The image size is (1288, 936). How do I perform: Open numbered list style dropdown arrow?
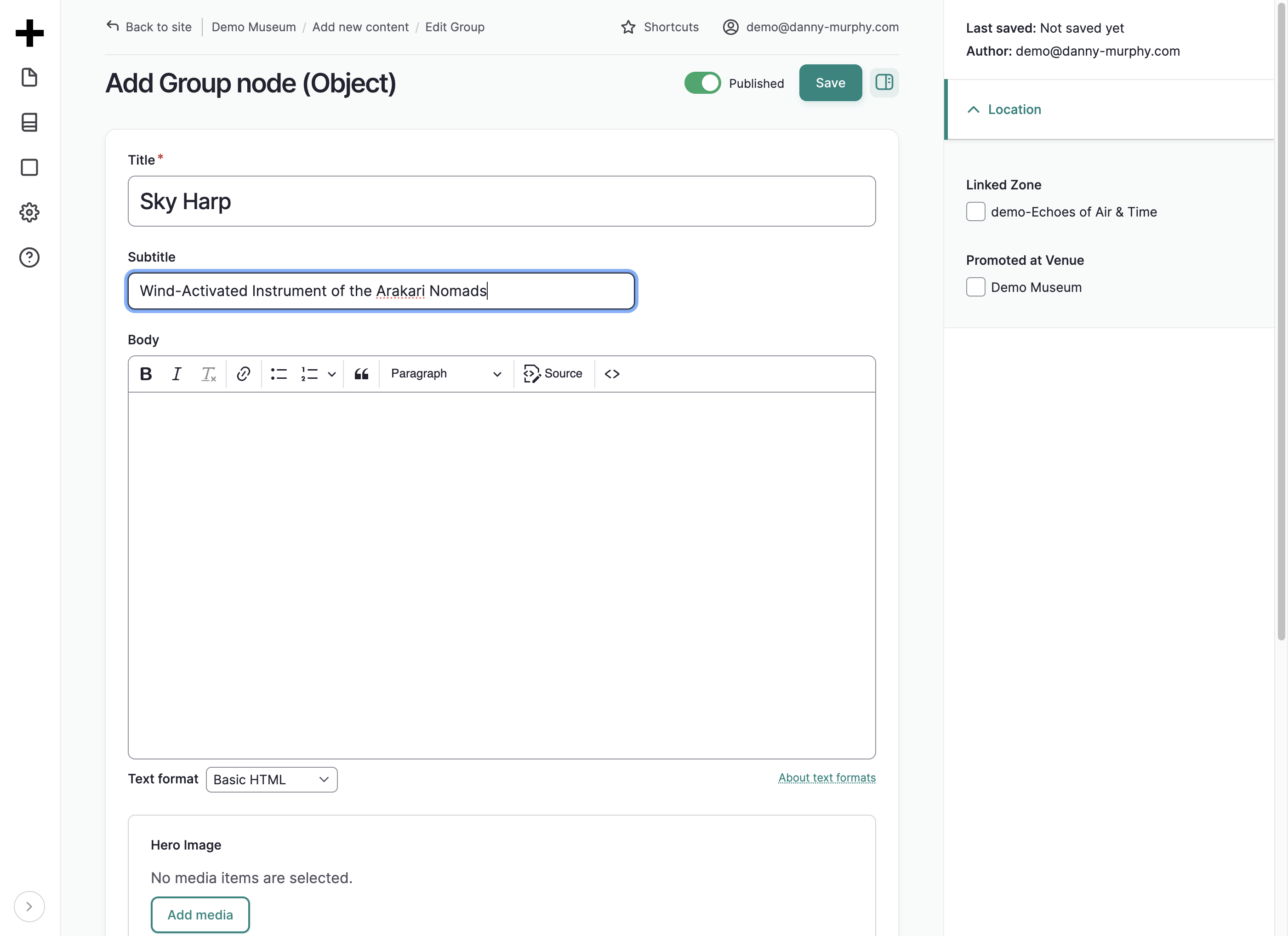[332, 374]
